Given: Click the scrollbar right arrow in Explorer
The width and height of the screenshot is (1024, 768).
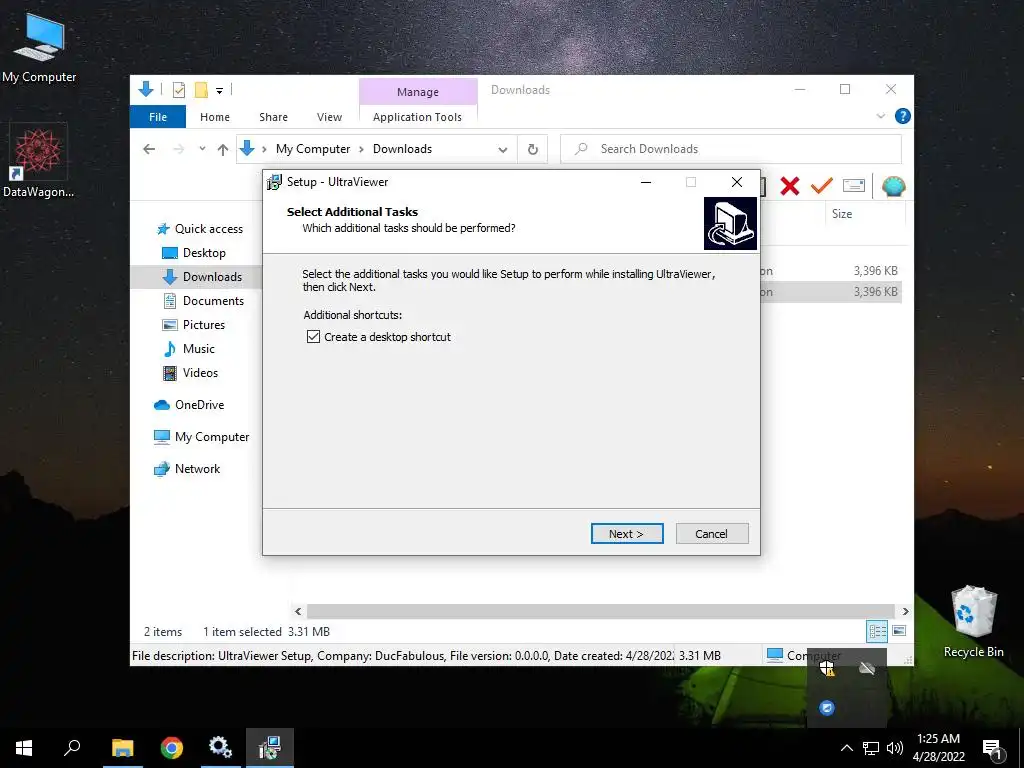Looking at the screenshot, I should (905, 611).
